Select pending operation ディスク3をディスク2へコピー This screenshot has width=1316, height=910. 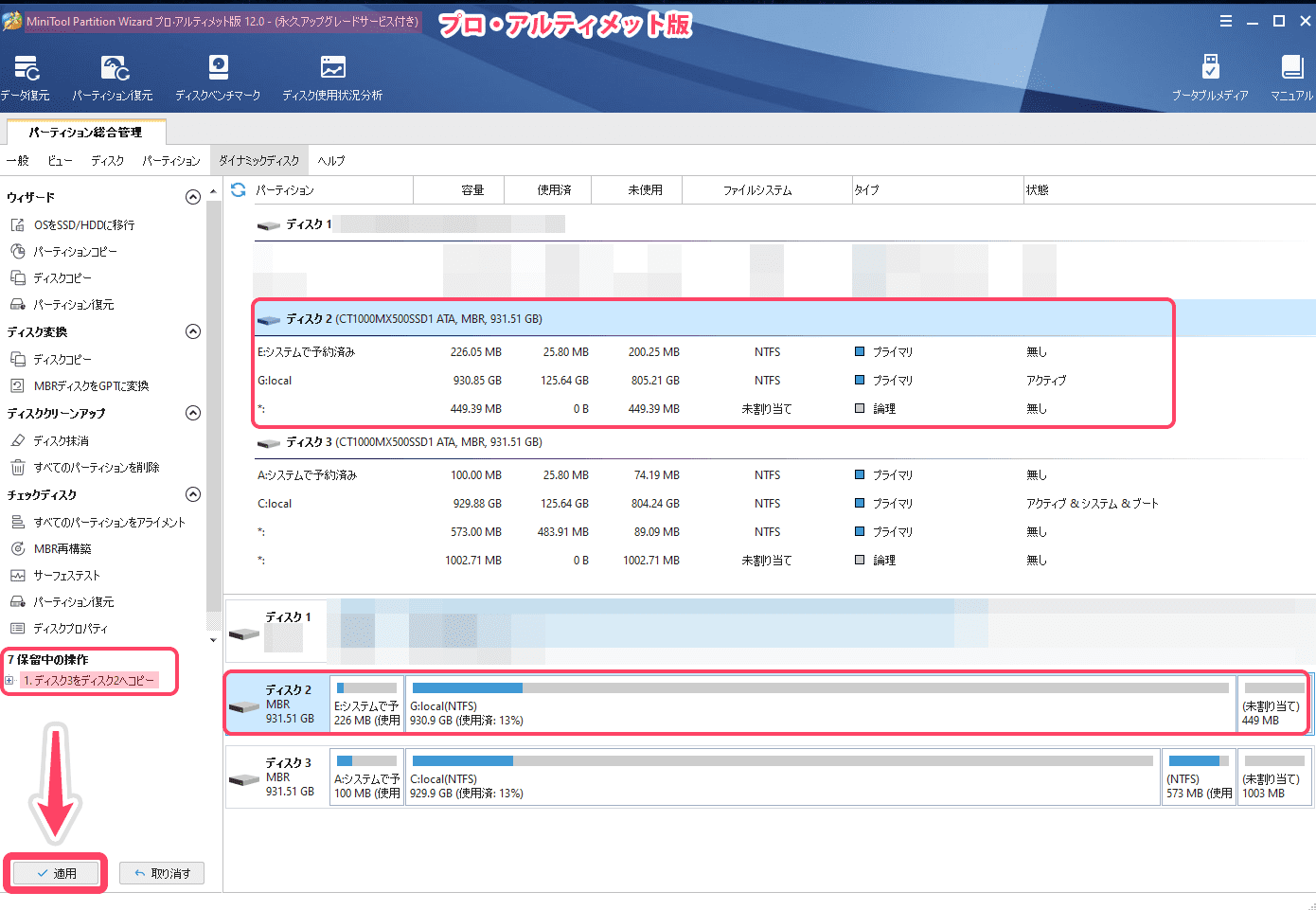click(89, 681)
